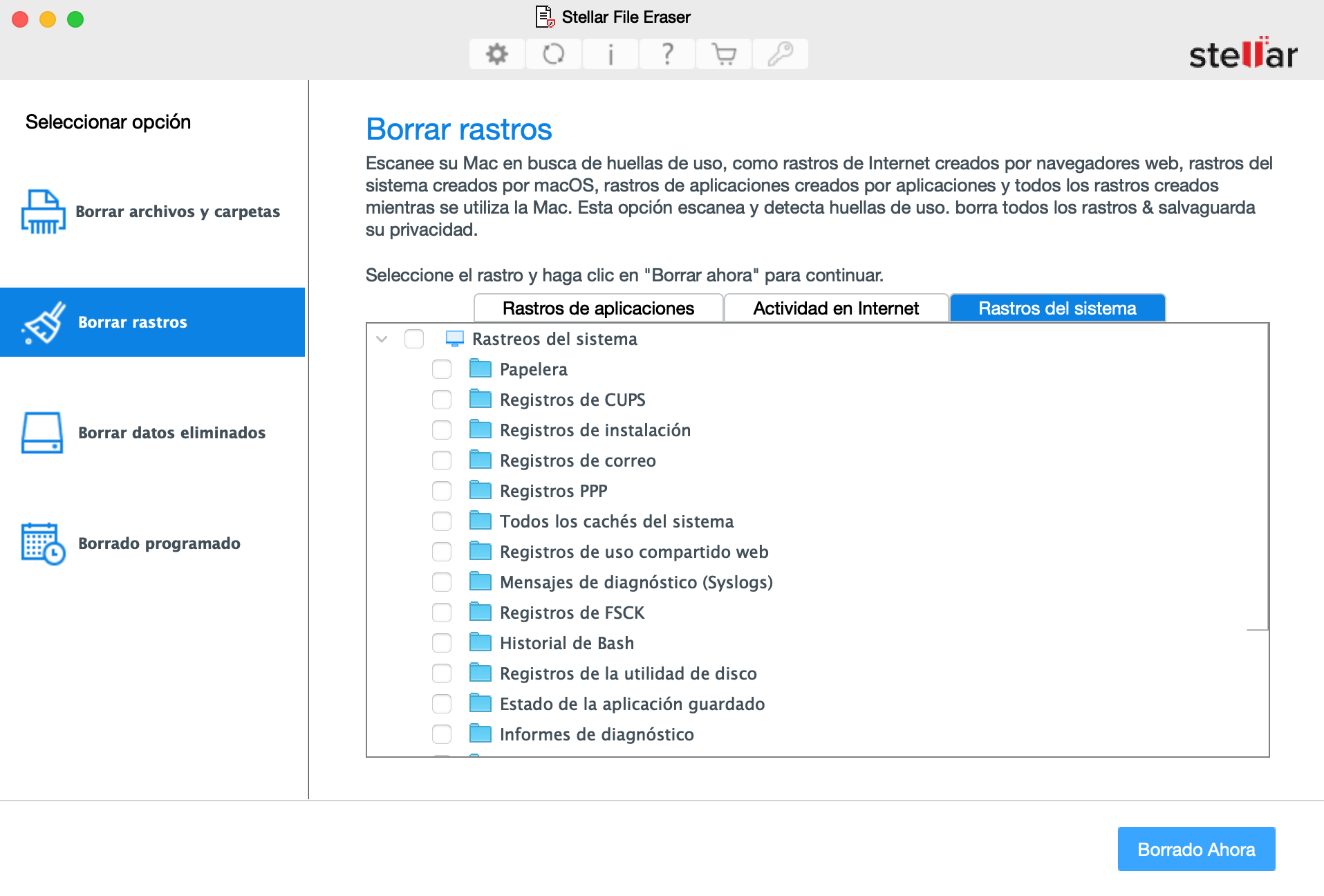
Task: Click the Registros de FSCK folder icon
Action: pos(481,612)
